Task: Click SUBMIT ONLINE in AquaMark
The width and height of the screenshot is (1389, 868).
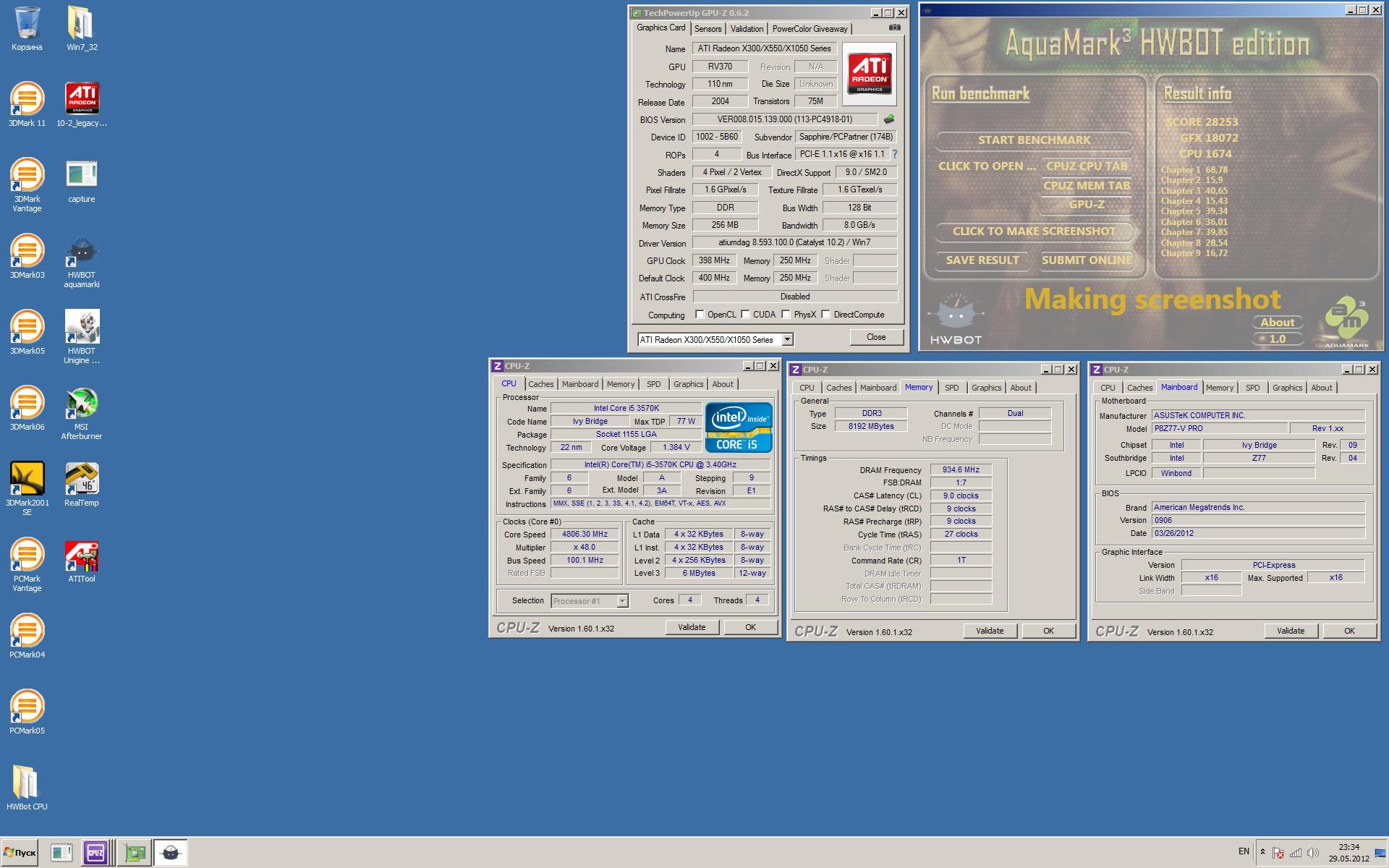Action: [1087, 260]
